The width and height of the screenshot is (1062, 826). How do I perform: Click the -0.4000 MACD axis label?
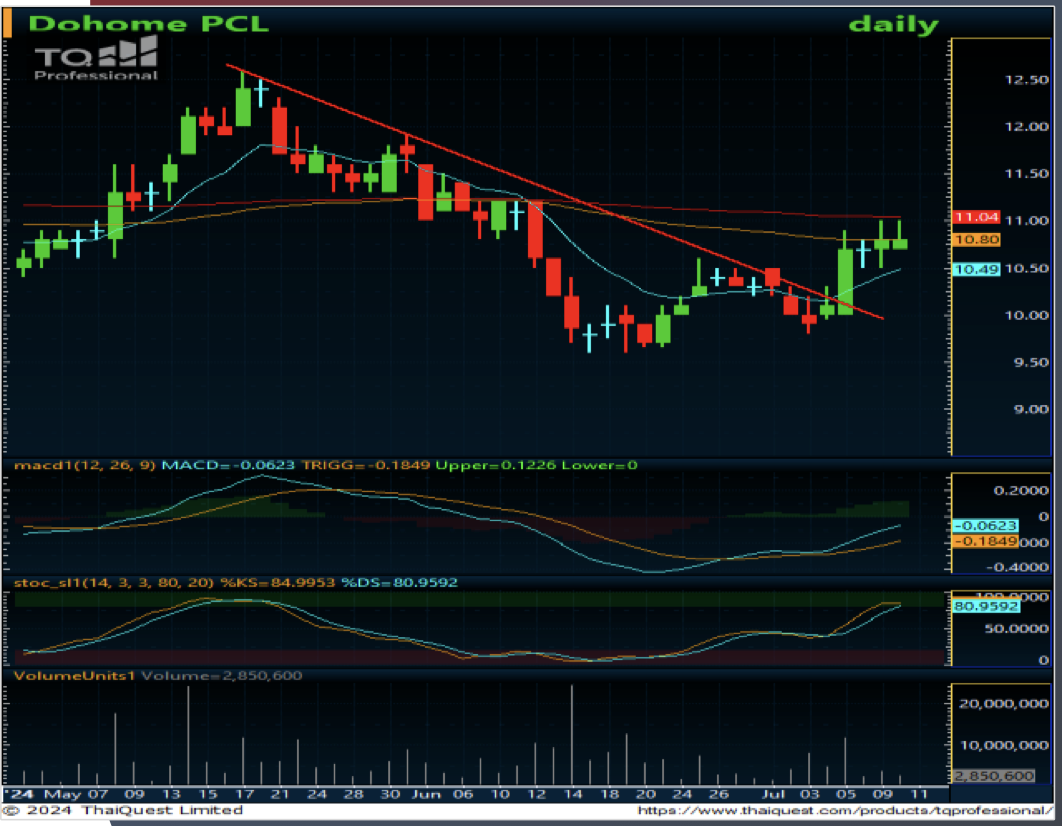point(1017,567)
